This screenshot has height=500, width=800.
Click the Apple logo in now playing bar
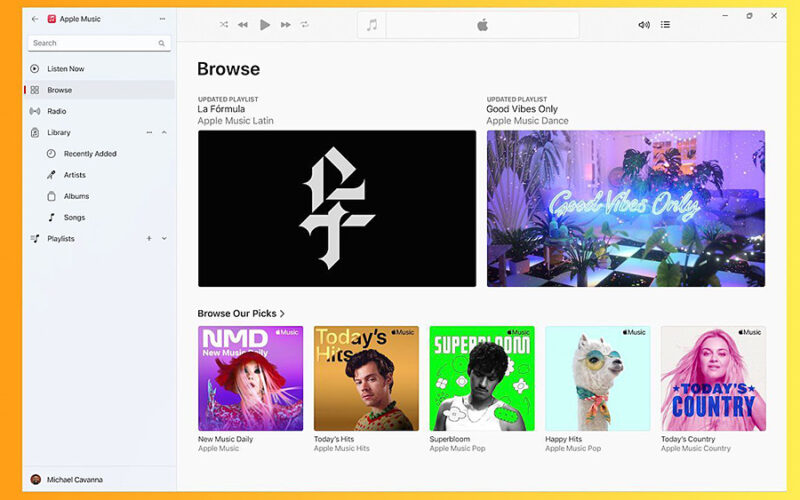(x=482, y=24)
